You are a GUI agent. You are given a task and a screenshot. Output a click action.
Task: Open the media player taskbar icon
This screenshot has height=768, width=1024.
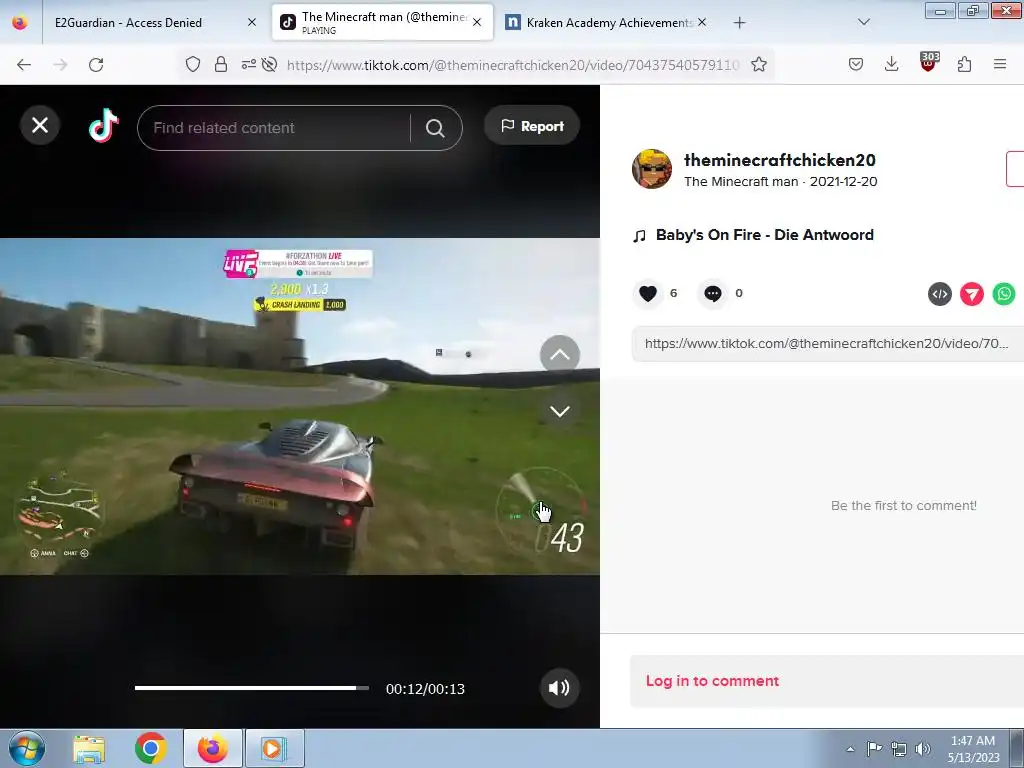tap(275, 748)
